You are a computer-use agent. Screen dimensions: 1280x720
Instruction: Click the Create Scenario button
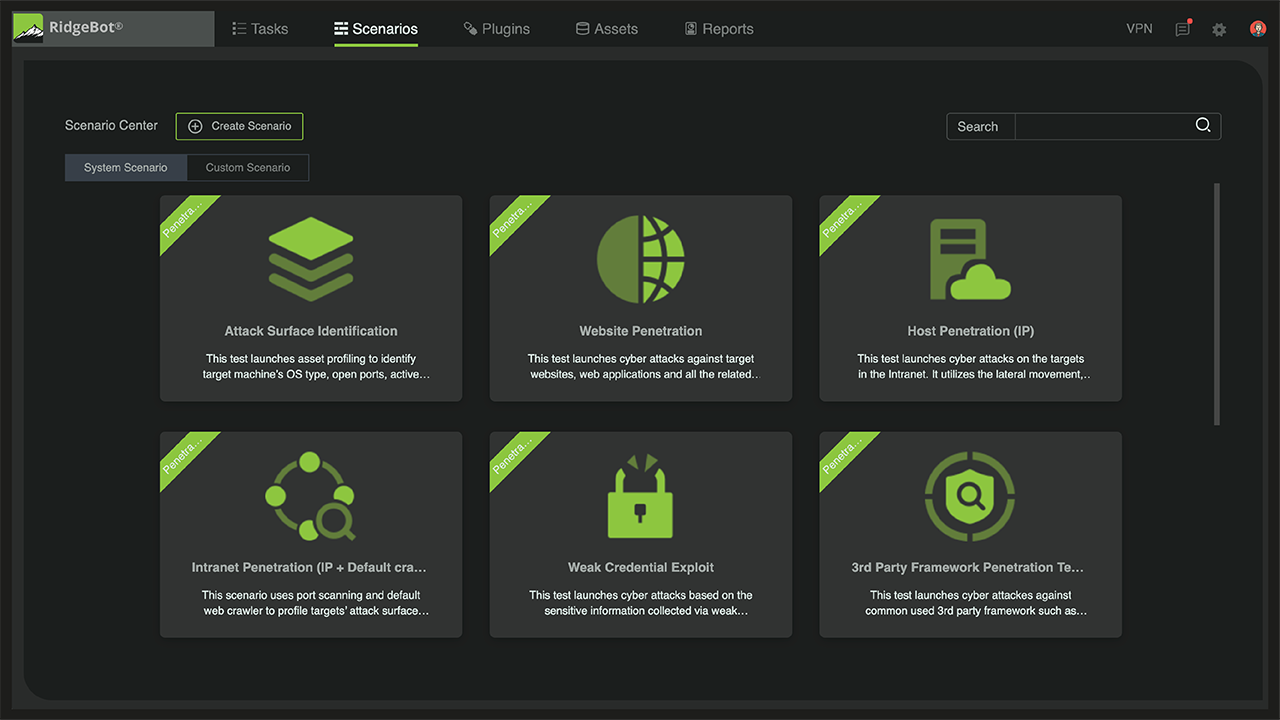click(x=239, y=126)
